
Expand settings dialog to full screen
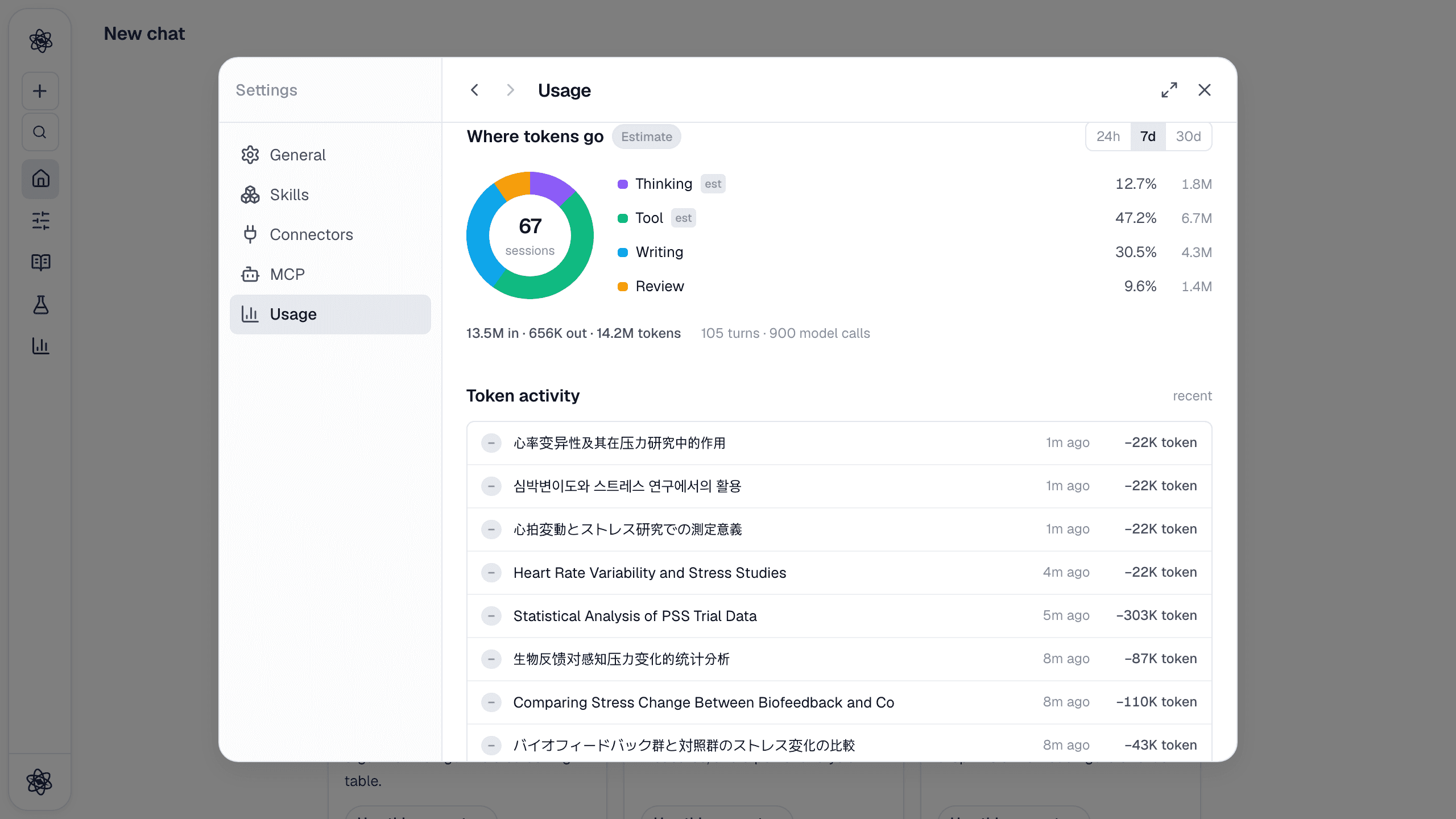(x=1169, y=90)
